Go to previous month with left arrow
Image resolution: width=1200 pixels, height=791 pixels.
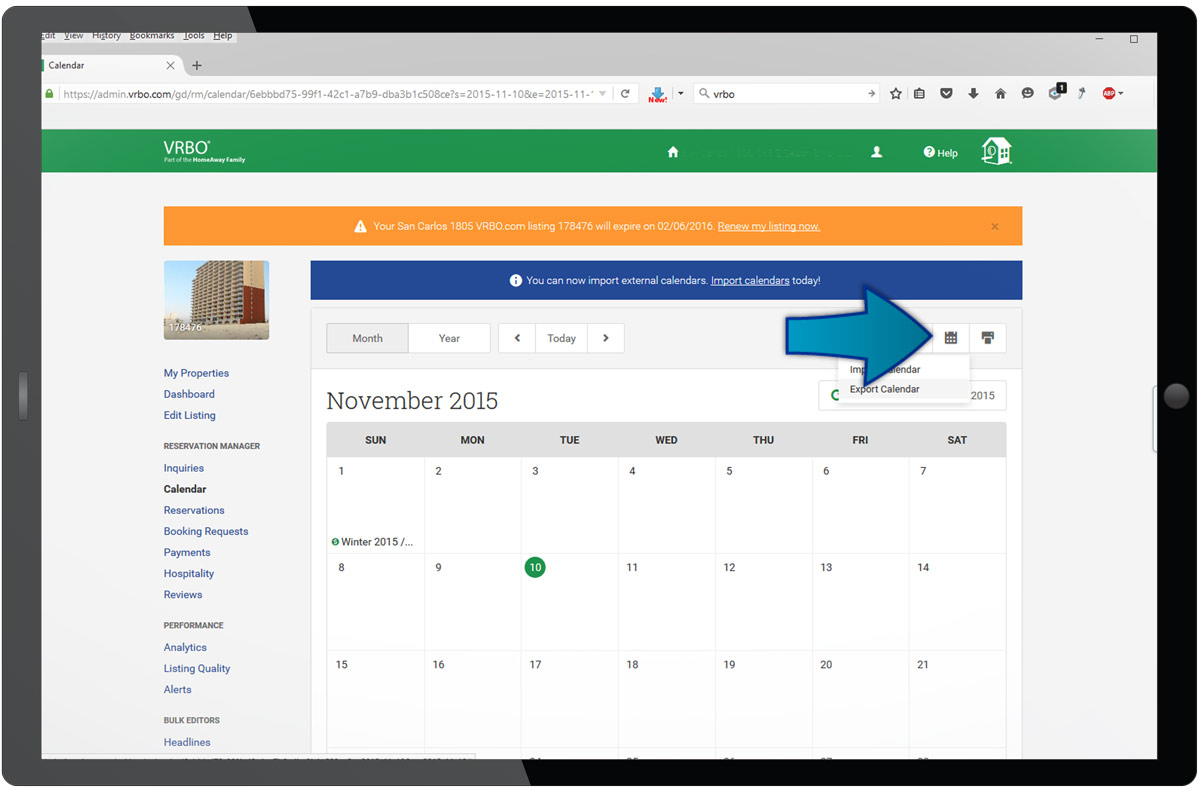coord(517,338)
